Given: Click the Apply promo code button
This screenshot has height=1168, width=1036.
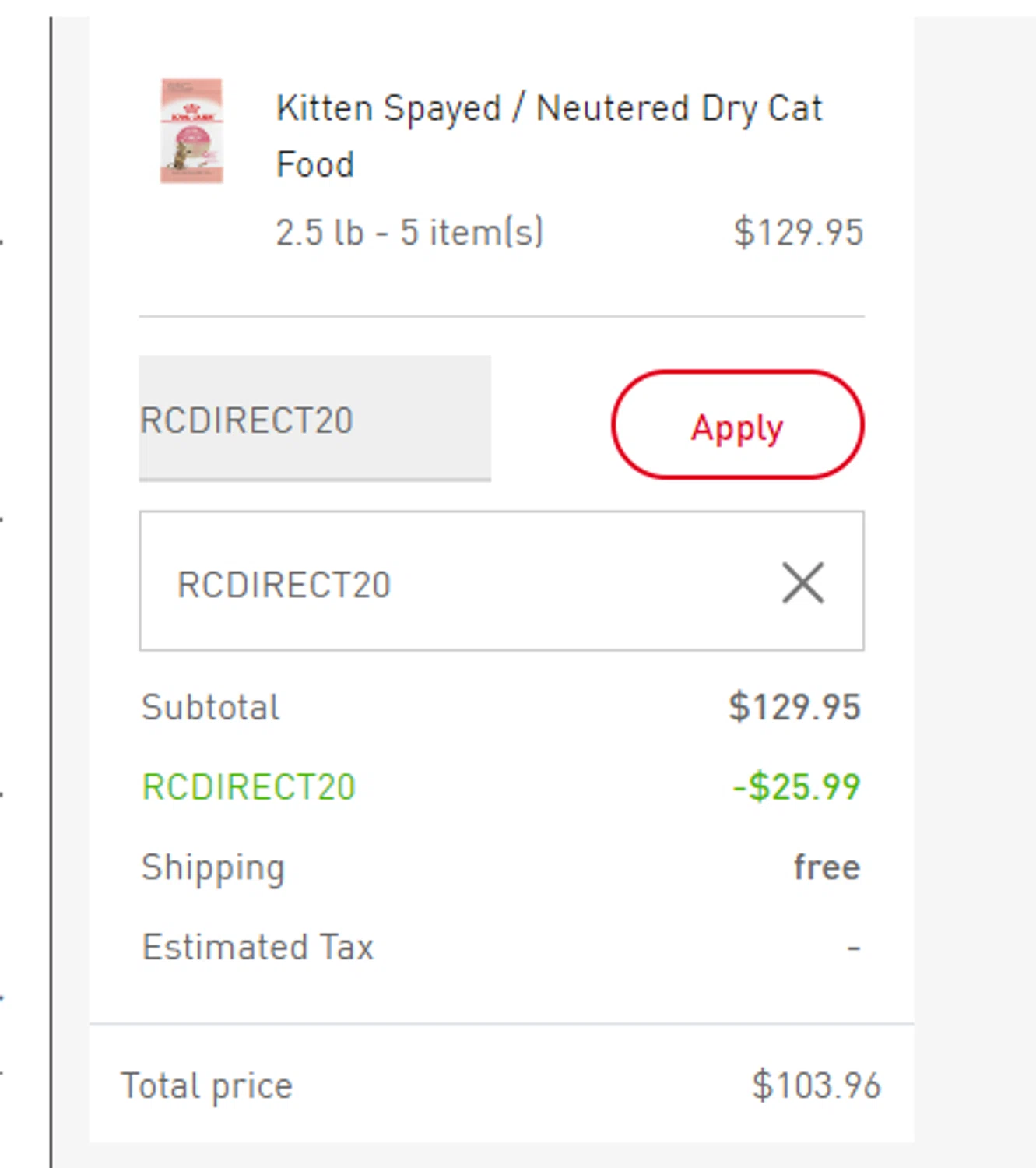Looking at the screenshot, I should click(737, 425).
